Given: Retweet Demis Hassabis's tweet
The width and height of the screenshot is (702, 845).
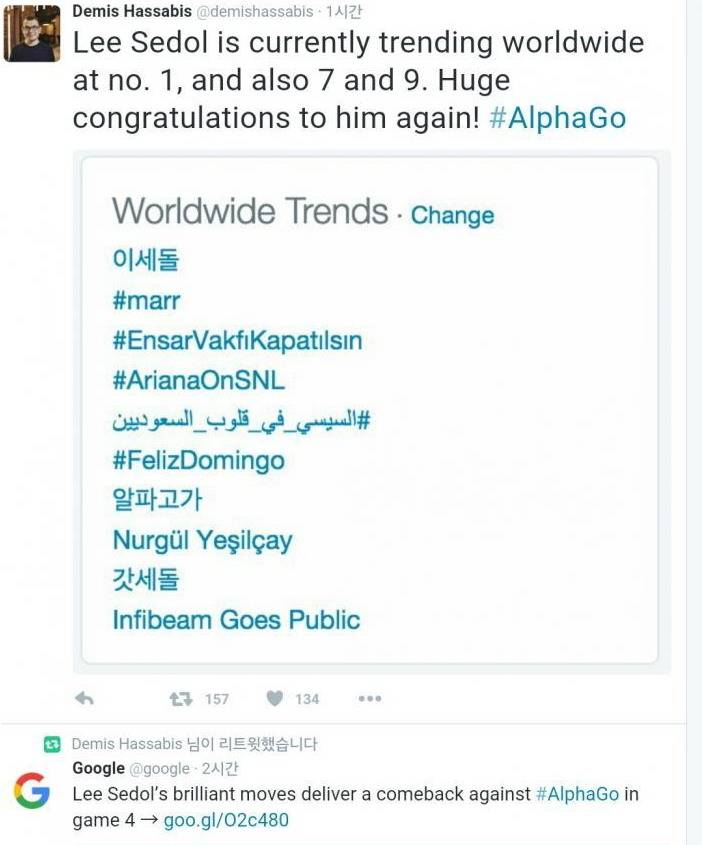Looking at the screenshot, I should point(181,699).
